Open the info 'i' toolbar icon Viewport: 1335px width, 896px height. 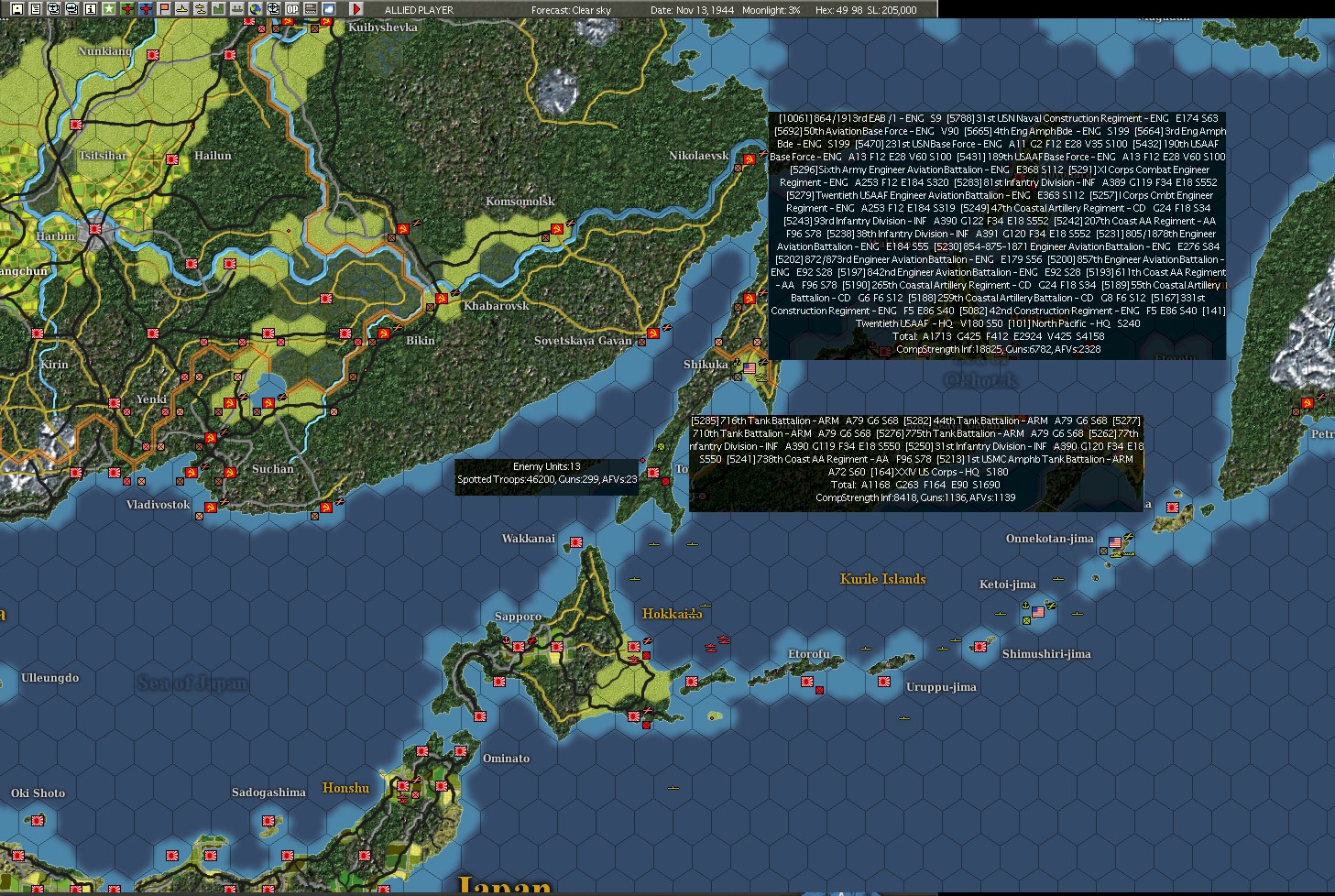pyautogui.click(x=90, y=9)
